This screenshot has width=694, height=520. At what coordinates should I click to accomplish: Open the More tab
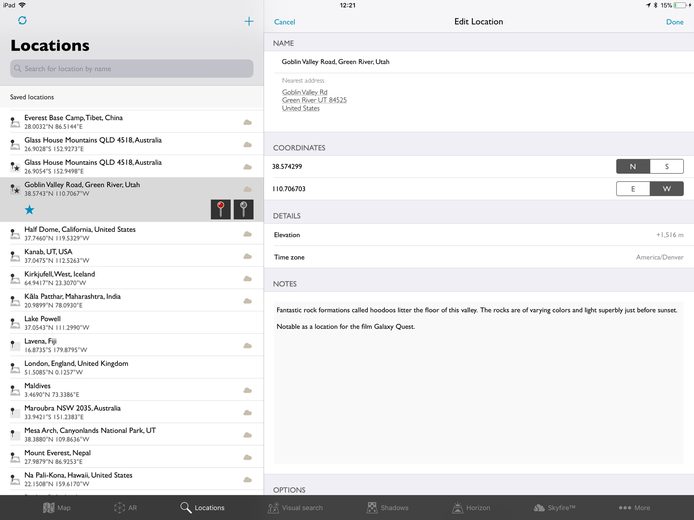click(635, 508)
